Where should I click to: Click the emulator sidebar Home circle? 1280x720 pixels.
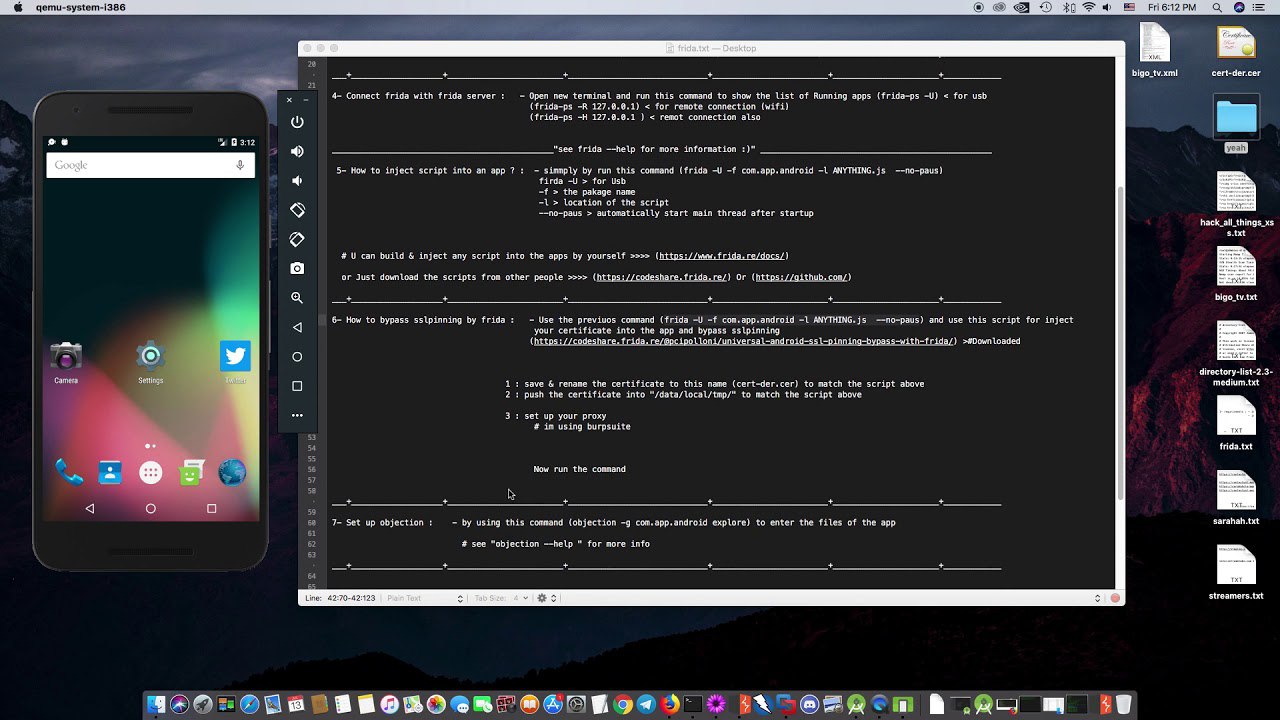pos(297,356)
